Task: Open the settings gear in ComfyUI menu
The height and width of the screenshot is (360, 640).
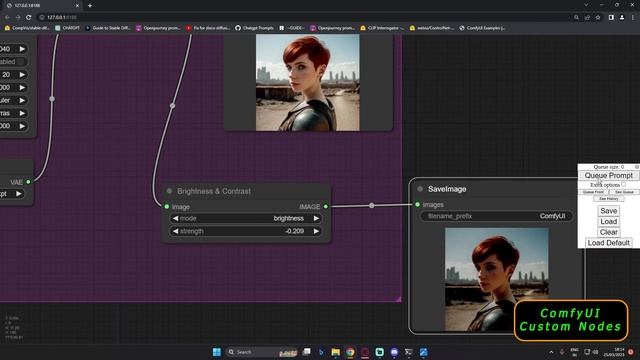Action: pyautogui.click(x=636, y=167)
